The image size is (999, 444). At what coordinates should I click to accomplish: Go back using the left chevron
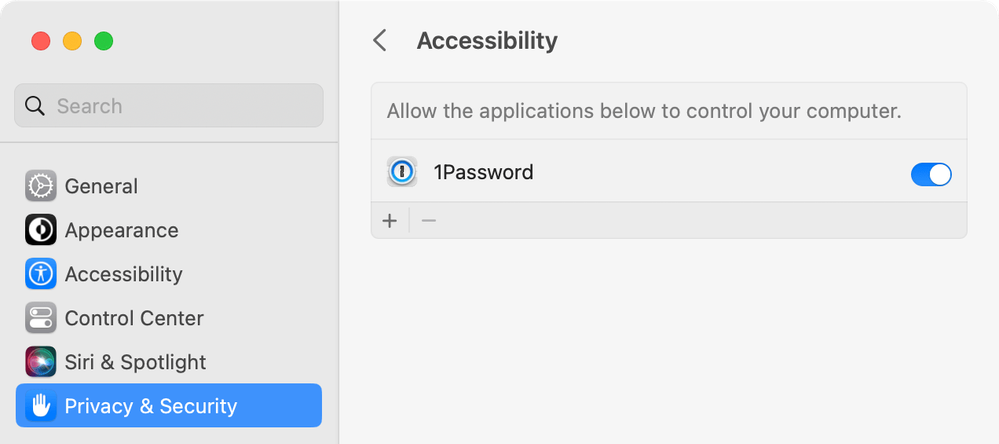coord(379,41)
